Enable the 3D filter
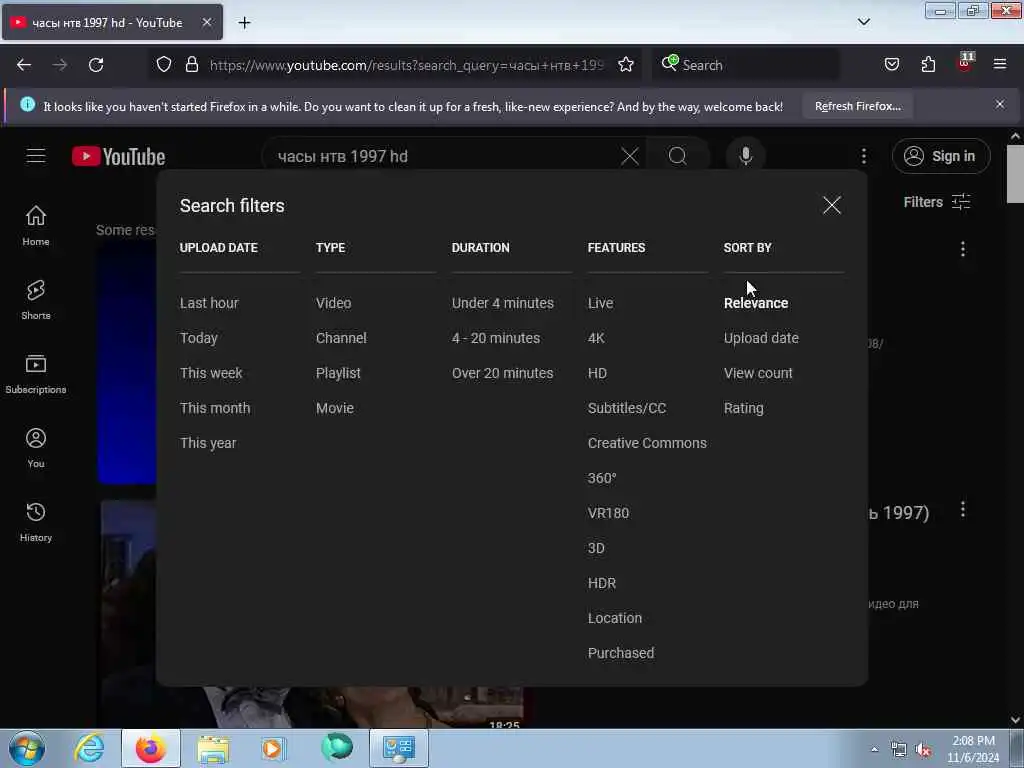Screen dimensions: 1024x768 click(x=596, y=548)
